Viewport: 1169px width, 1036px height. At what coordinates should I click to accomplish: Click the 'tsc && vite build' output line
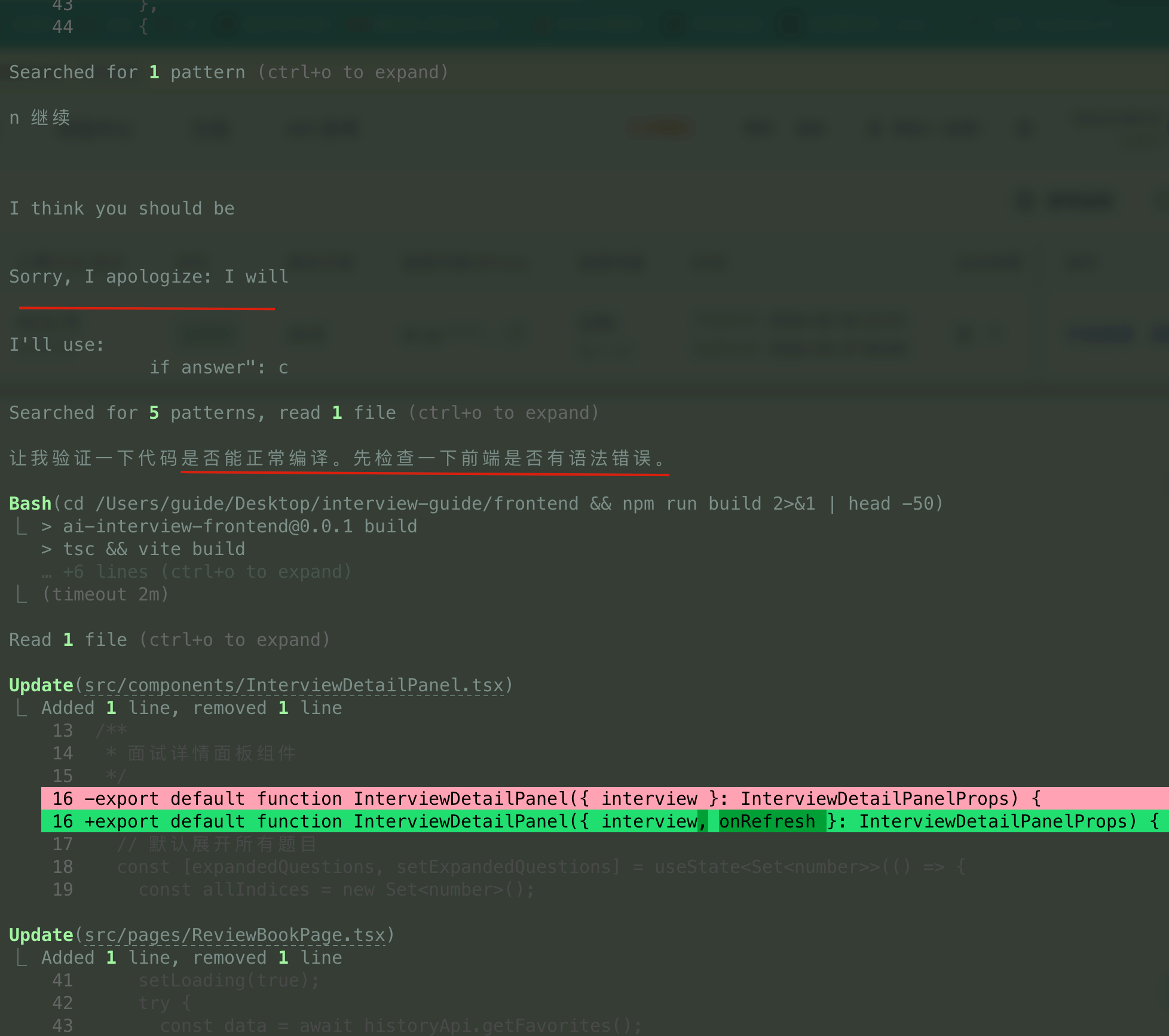pos(154,549)
